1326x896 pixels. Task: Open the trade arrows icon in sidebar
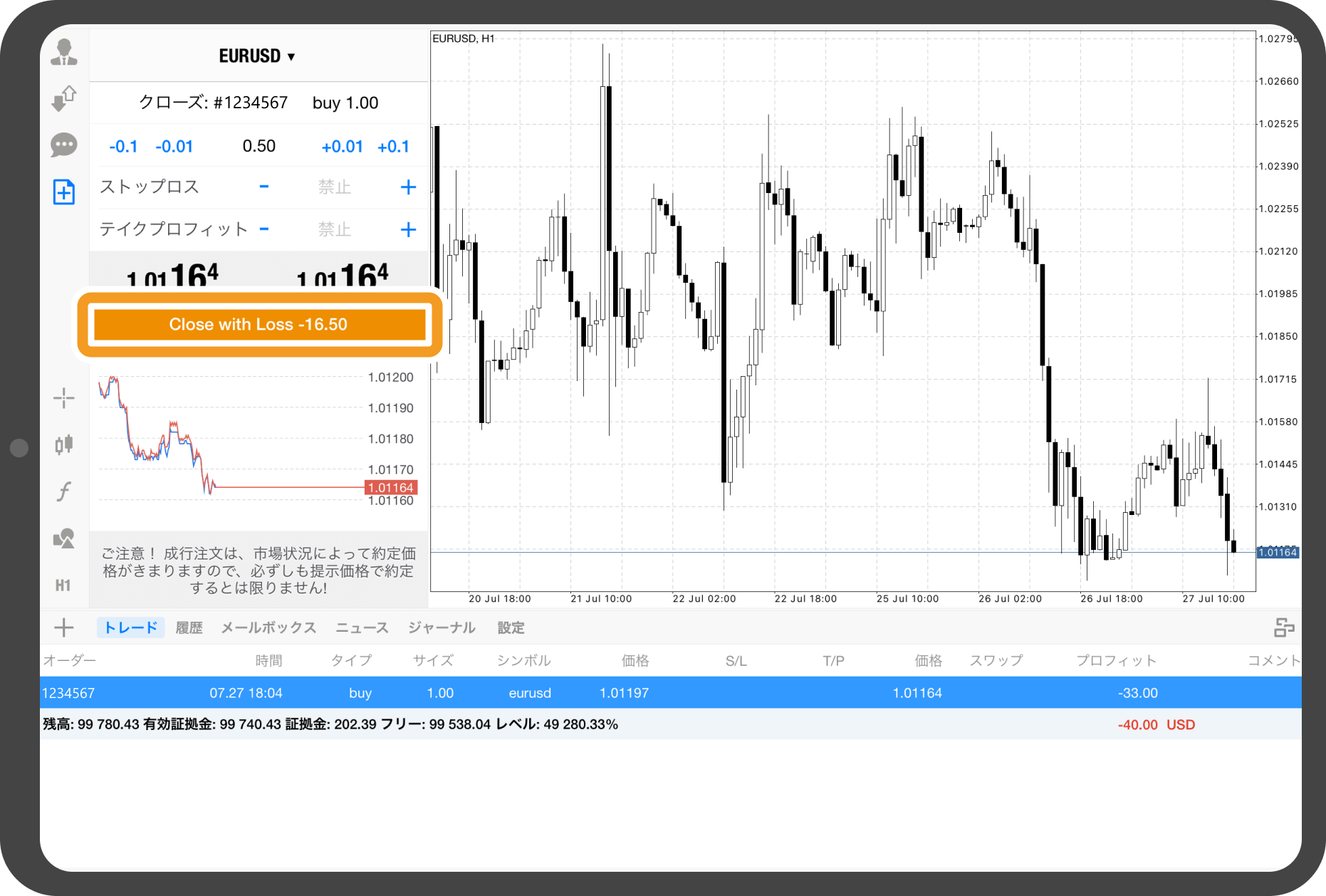pyautogui.click(x=64, y=98)
